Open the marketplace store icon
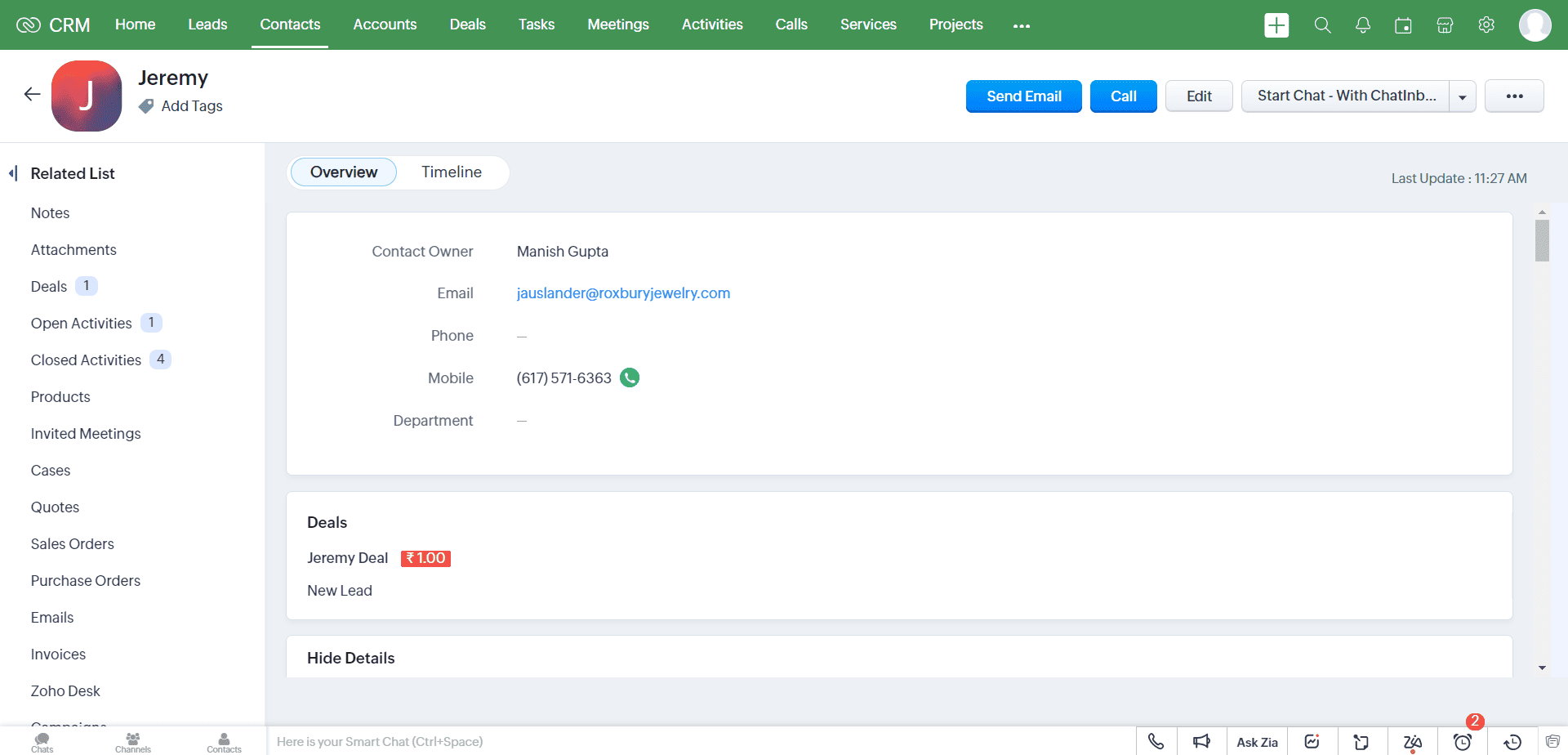 click(1445, 25)
